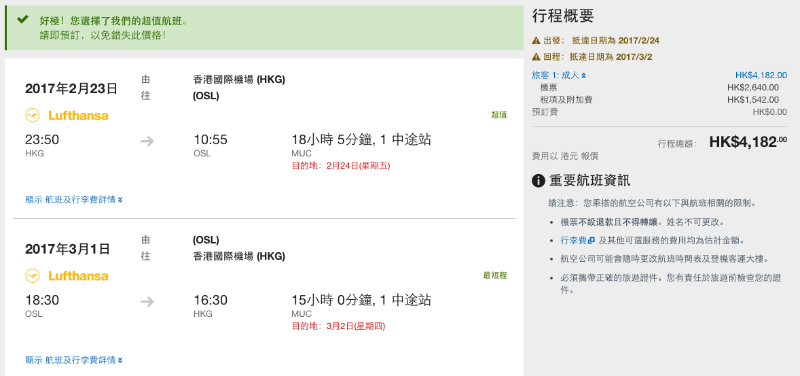The width and height of the screenshot is (800, 376).
Task: Click the return OSL to HKG arrow icon
Action: tap(147, 302)
